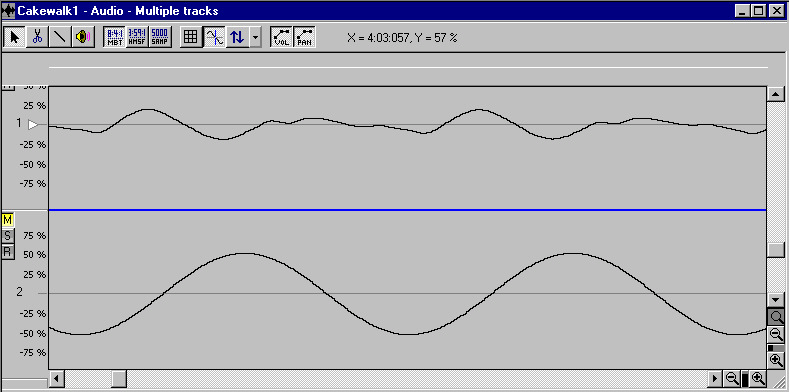
Task: Zoom out vertically with minus magnifier
Action: (x=776, y=334)
